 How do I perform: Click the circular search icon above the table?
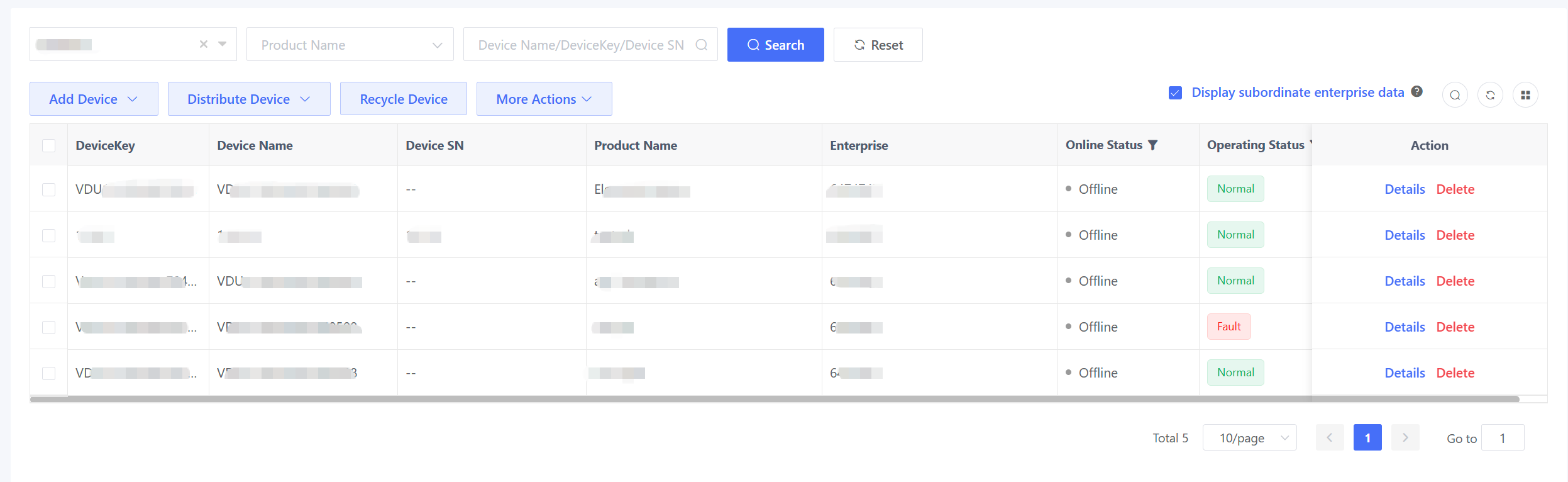pos(1455,95)
